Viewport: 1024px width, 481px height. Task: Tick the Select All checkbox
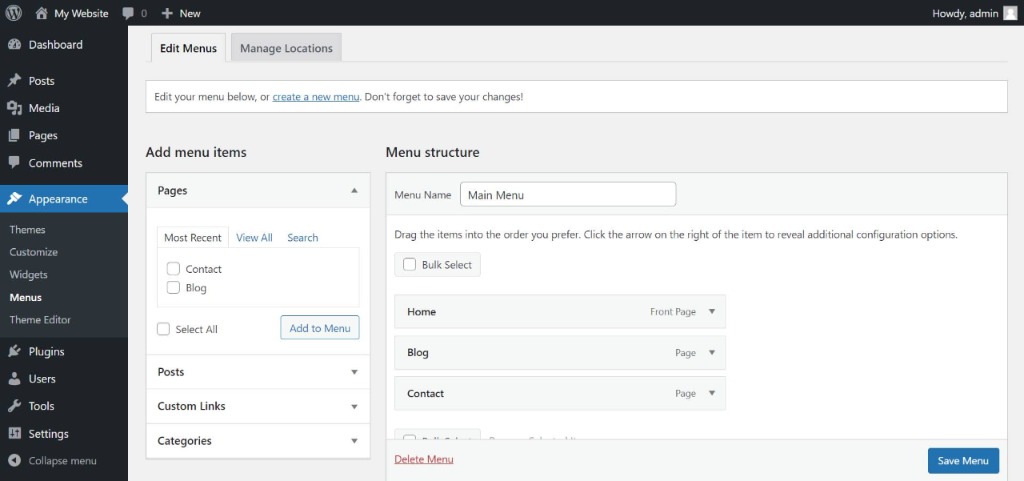(x=163, y=329)
